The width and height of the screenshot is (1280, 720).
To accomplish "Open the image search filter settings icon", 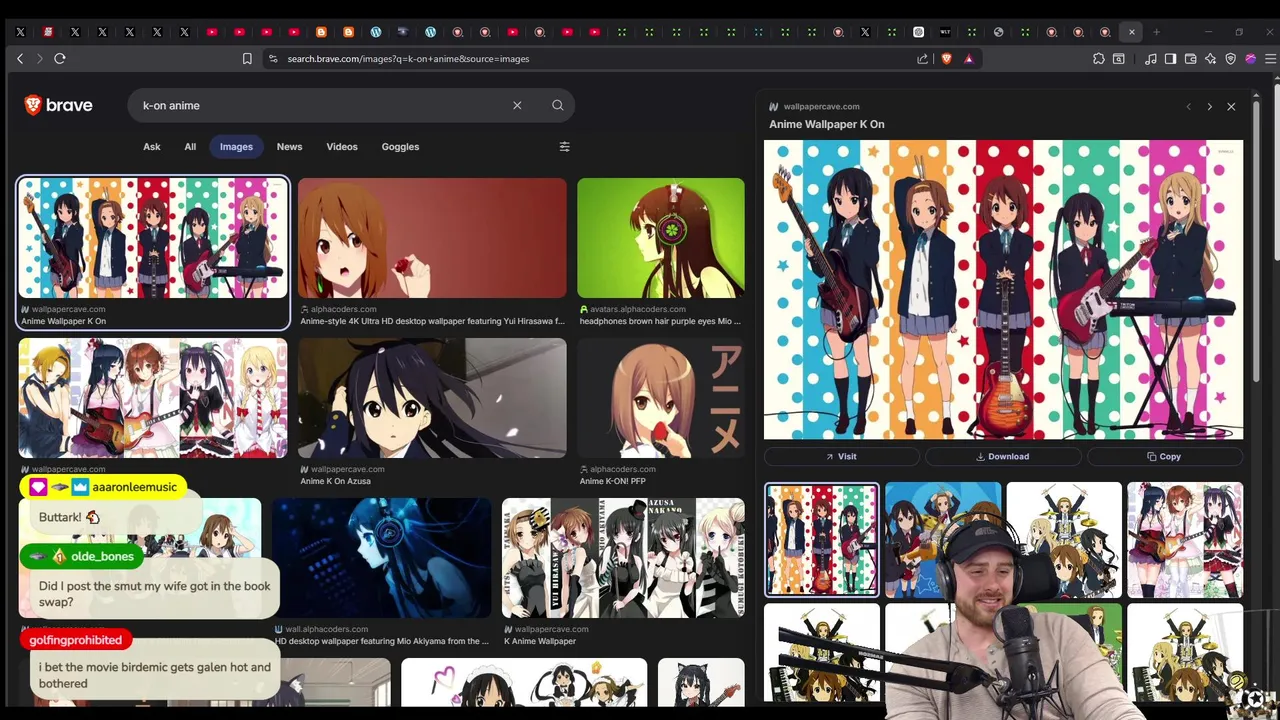I will point(564,146).
